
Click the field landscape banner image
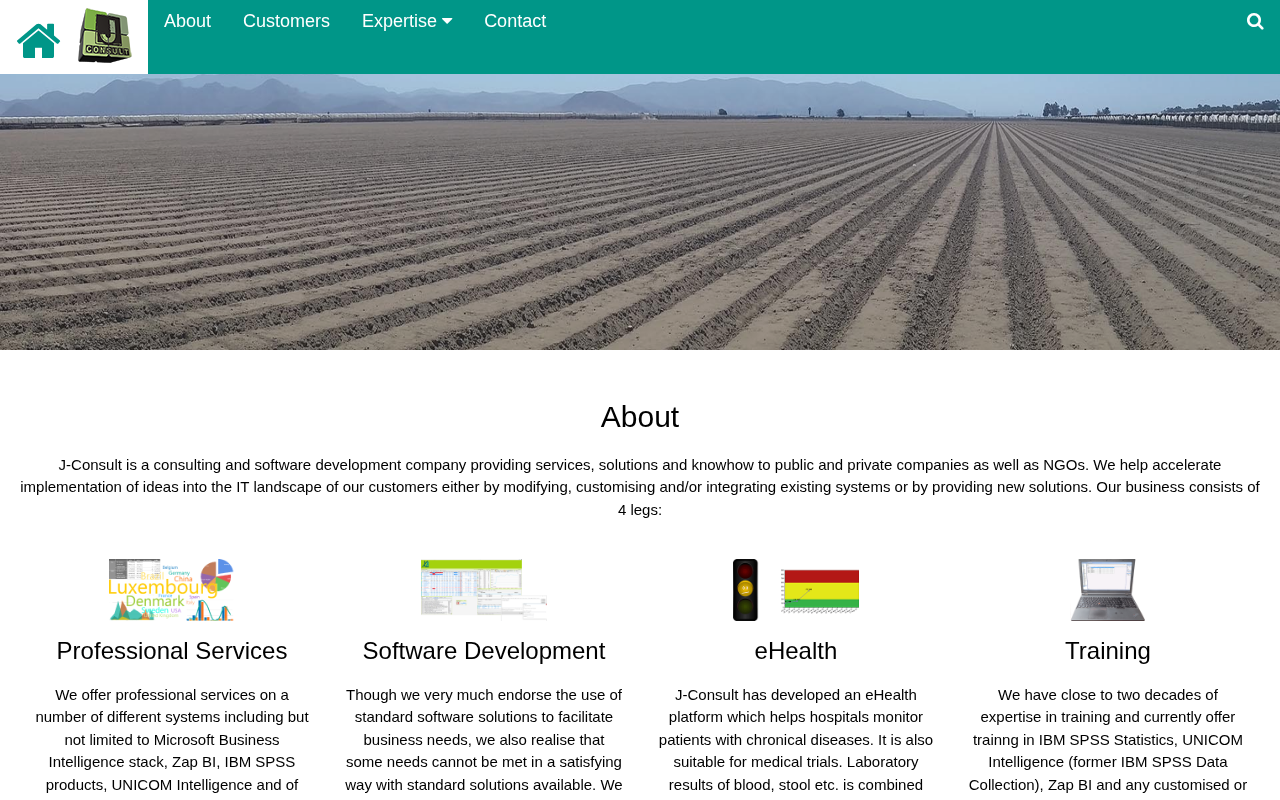(640, 212)
